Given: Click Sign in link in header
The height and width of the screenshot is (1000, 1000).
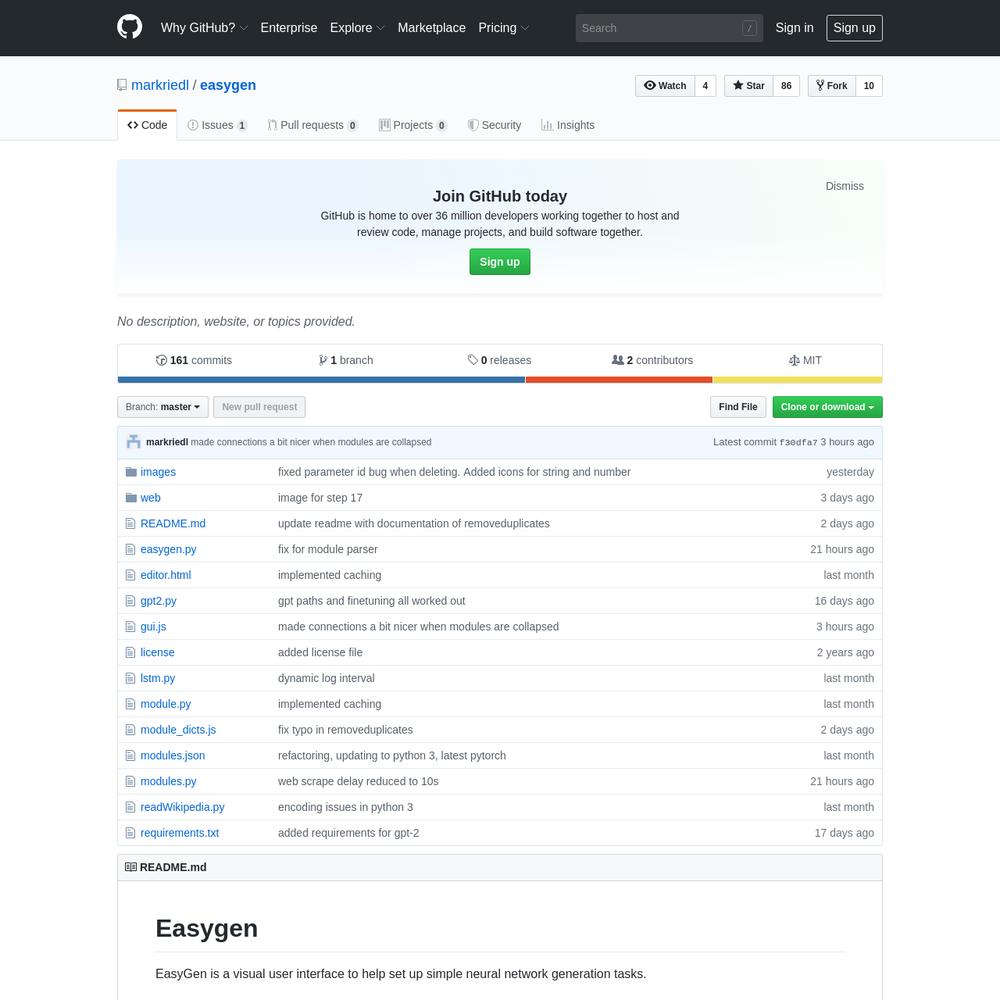Looking at the screenshot, I should [794, 28].
